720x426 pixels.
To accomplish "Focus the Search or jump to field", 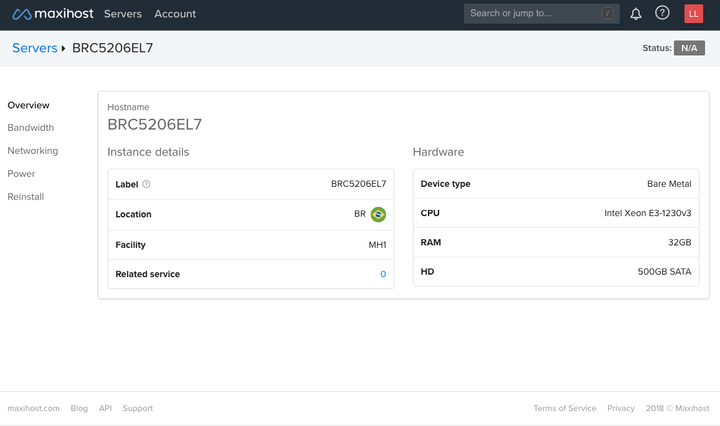I will click(x=530, y=14).
